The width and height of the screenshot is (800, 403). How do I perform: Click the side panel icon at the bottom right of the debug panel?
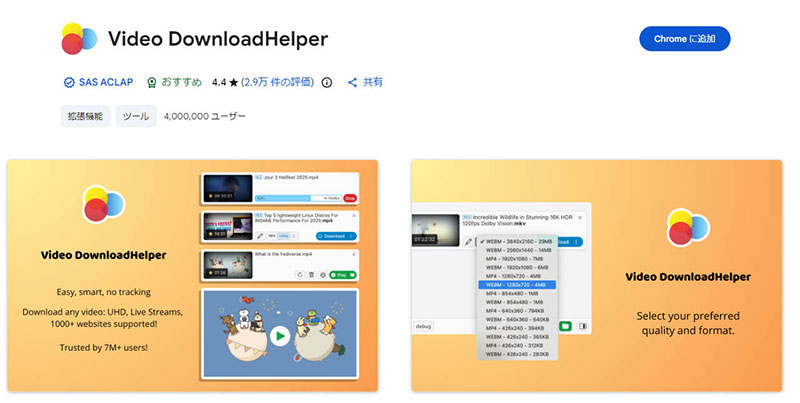(x=583, y=326)
